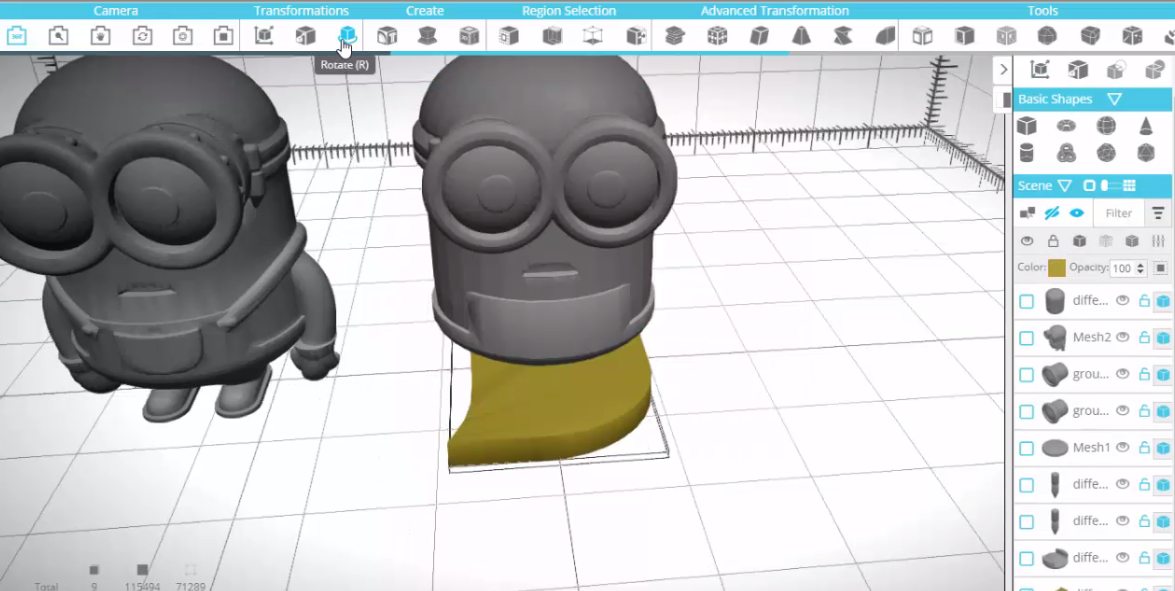Click the lock icon in the Scene toolbar
This screenshot has width=1175, height=591.
point(1053,241)
